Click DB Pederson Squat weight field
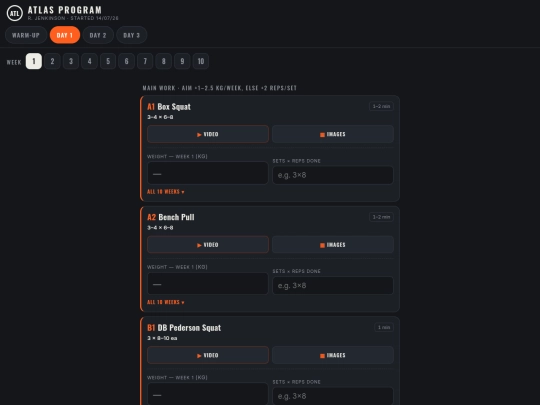Screen dimensions: 540x405 208,394
